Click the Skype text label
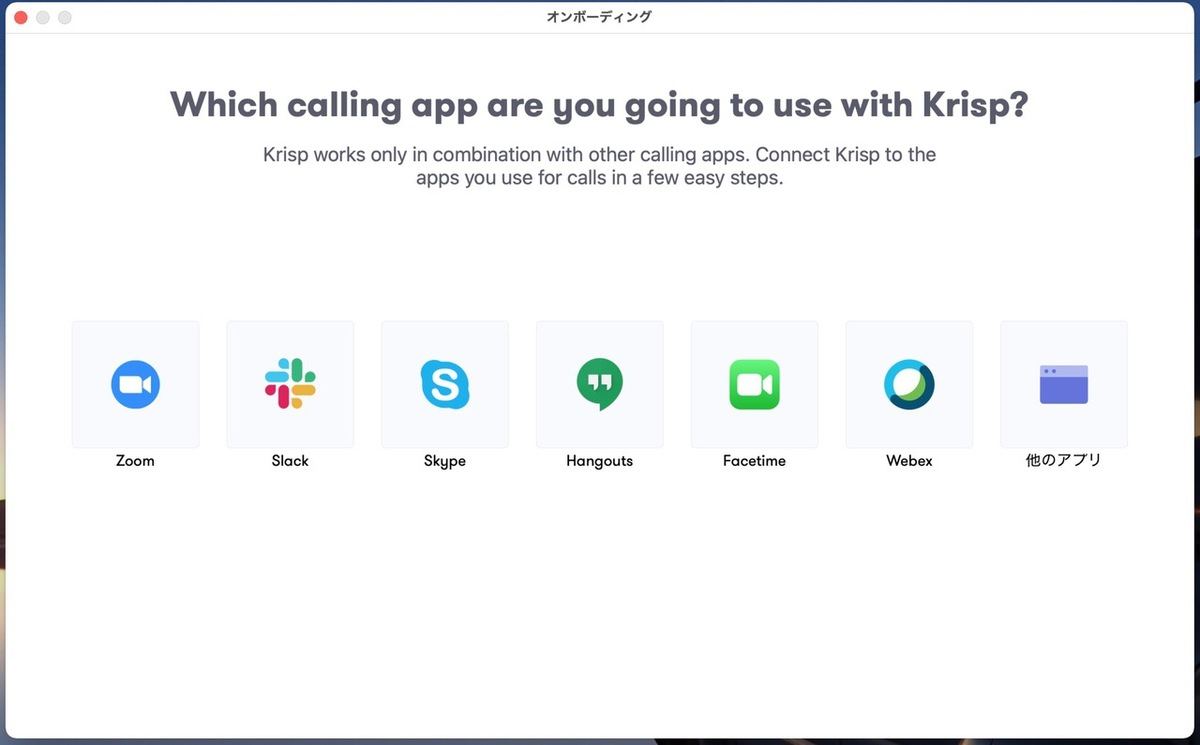The height and width of the screenshot is (745, 1200). click(x=445, y=461)
